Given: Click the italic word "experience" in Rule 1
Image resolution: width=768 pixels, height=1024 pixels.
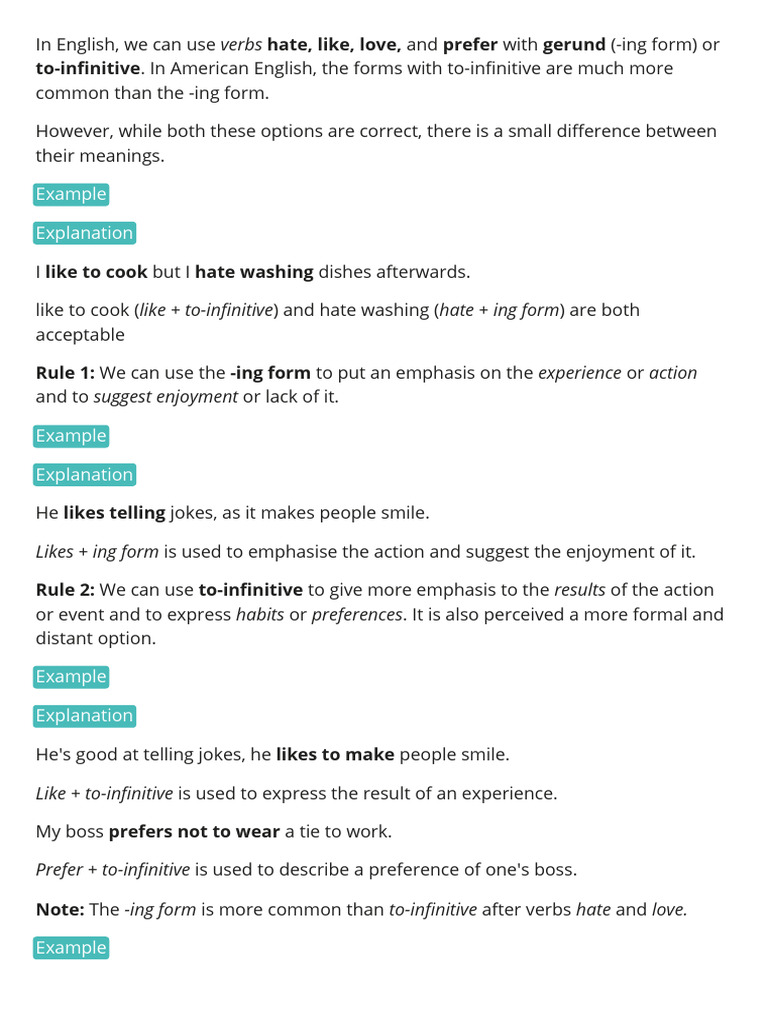Looking at the screenshot, I should coord(579,373).
